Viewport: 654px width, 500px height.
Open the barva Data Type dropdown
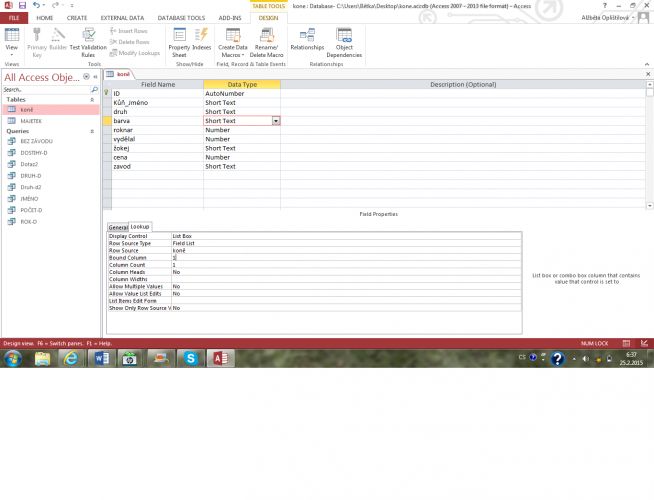click(x=276, y=121)
